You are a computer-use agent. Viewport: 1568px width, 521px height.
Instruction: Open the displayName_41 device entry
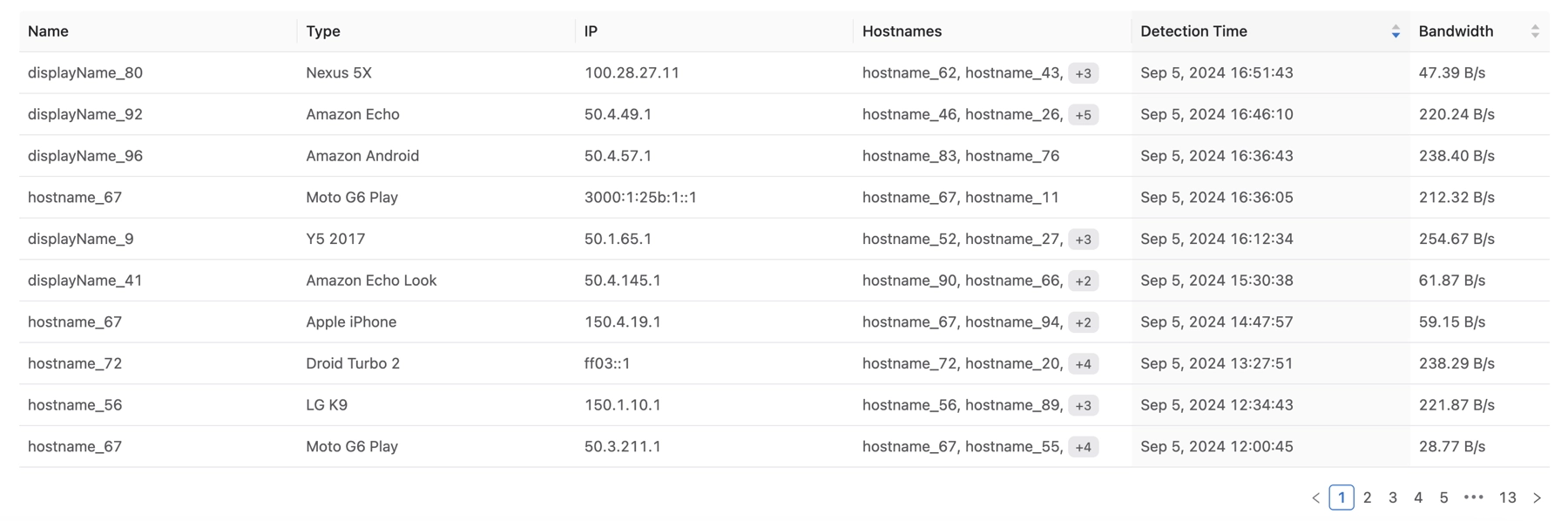pos(85,281)
